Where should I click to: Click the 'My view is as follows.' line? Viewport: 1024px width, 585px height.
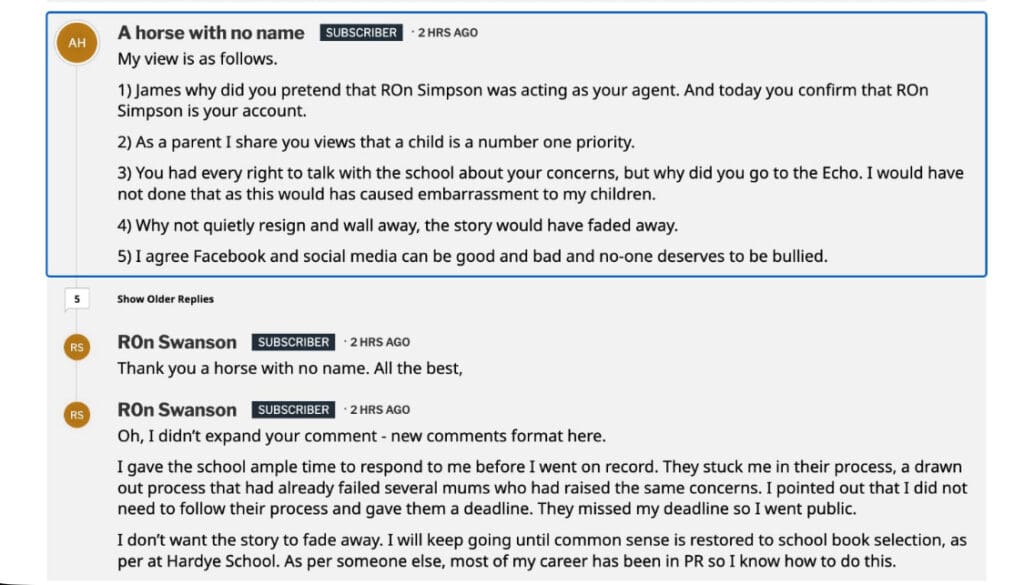(197, 59)
